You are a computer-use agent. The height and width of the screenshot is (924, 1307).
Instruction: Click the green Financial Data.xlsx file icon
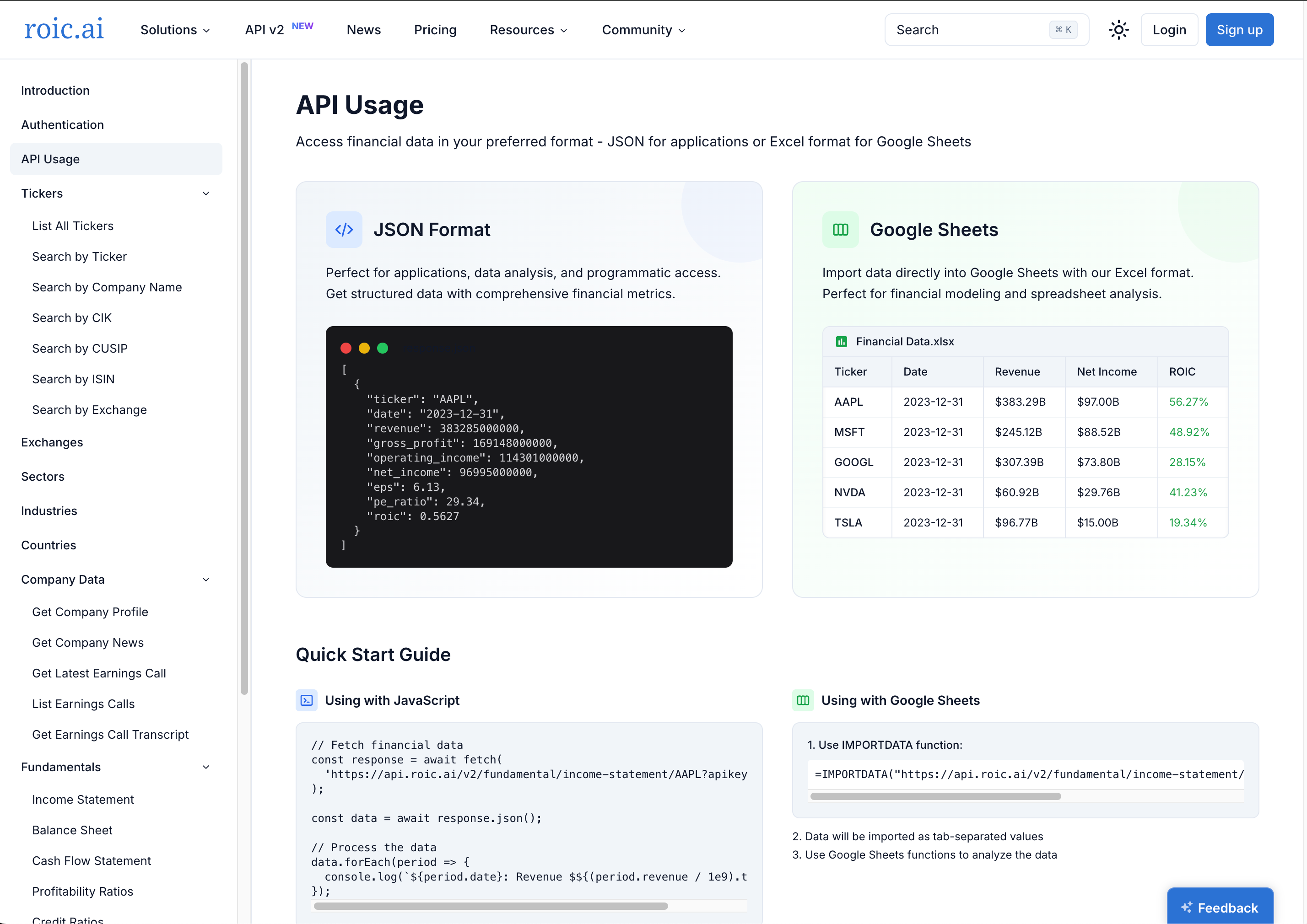coord(841,341)
